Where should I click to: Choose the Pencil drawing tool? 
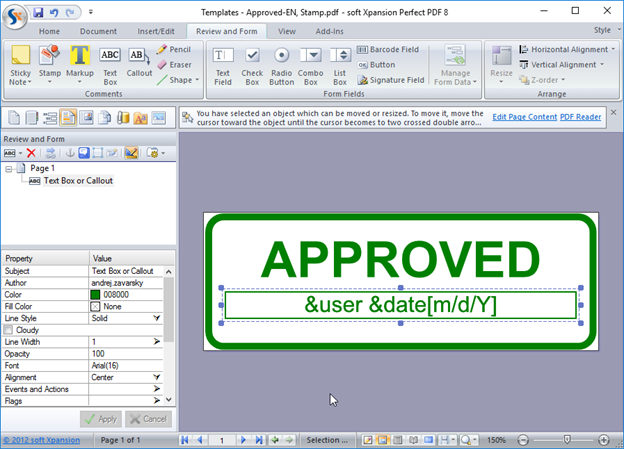[173, 49]
